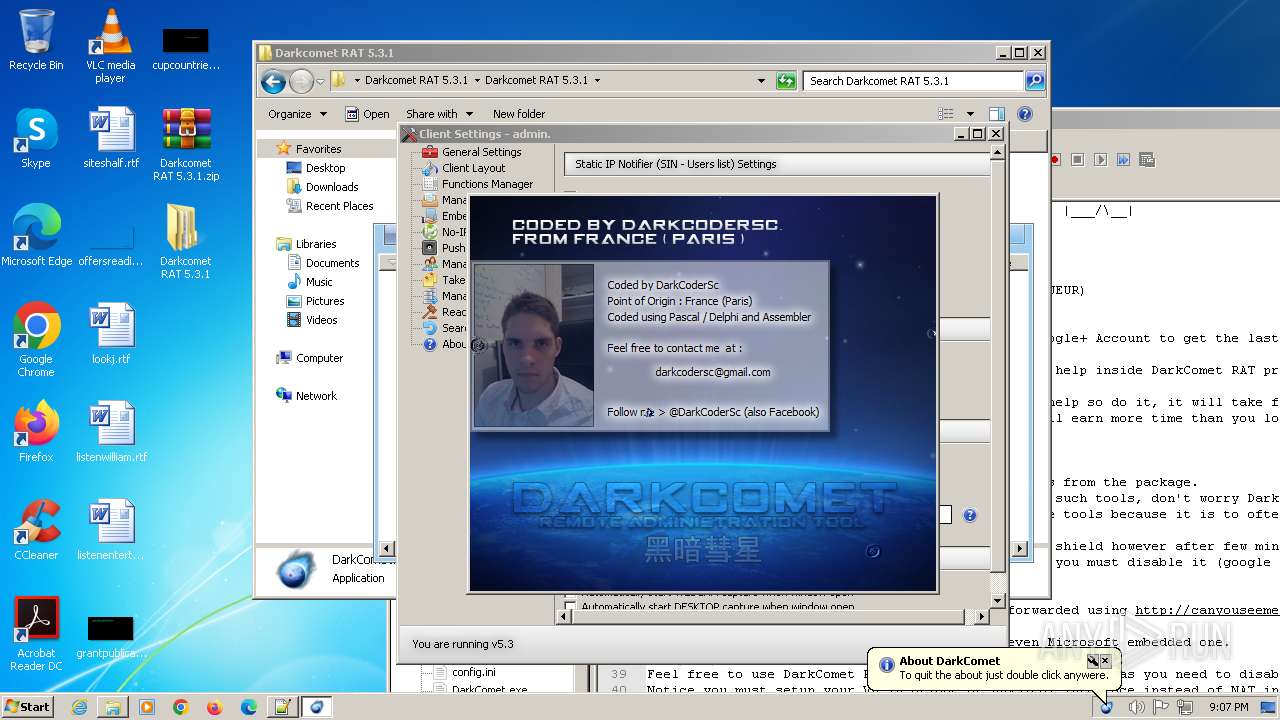The image size is (1280, 720).
Task: Click horizontal scrollbar right arrow in Client Settings
Action: [981, 617]
